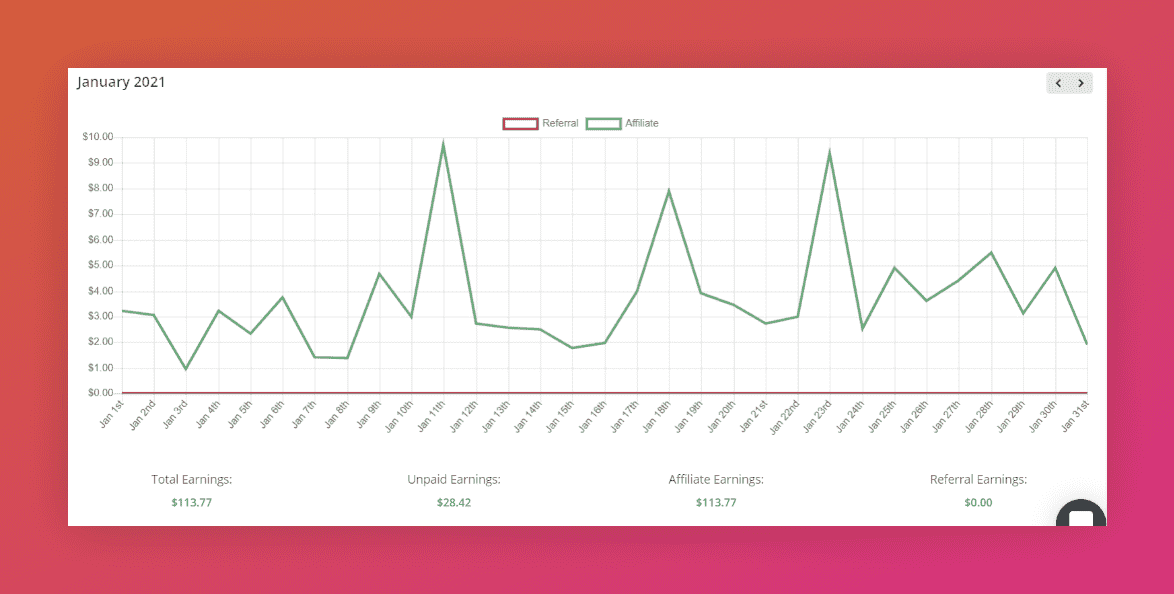Image resolution: width=1174 pixels, height=594 pixels.
Task: Toggle the Affiliate series in the legend
Action: 622,124
